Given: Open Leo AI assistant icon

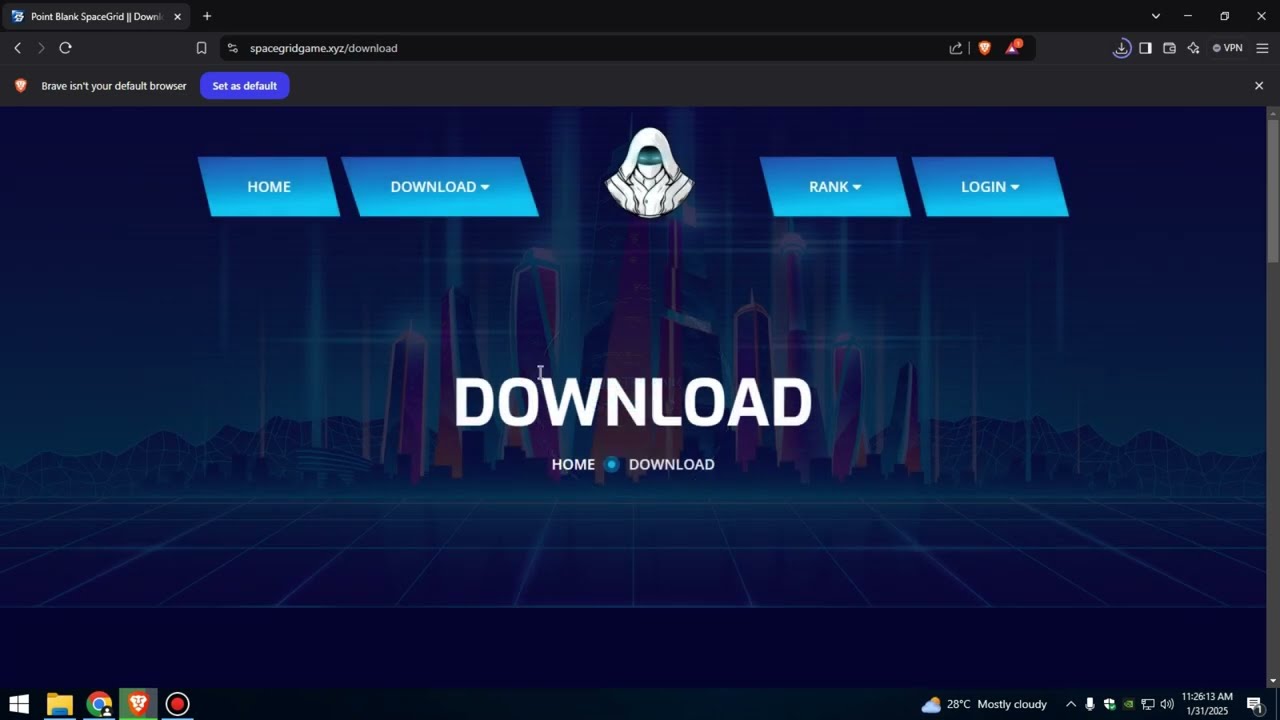Looking at the screenshot, I should click(x=1193, y=48).
